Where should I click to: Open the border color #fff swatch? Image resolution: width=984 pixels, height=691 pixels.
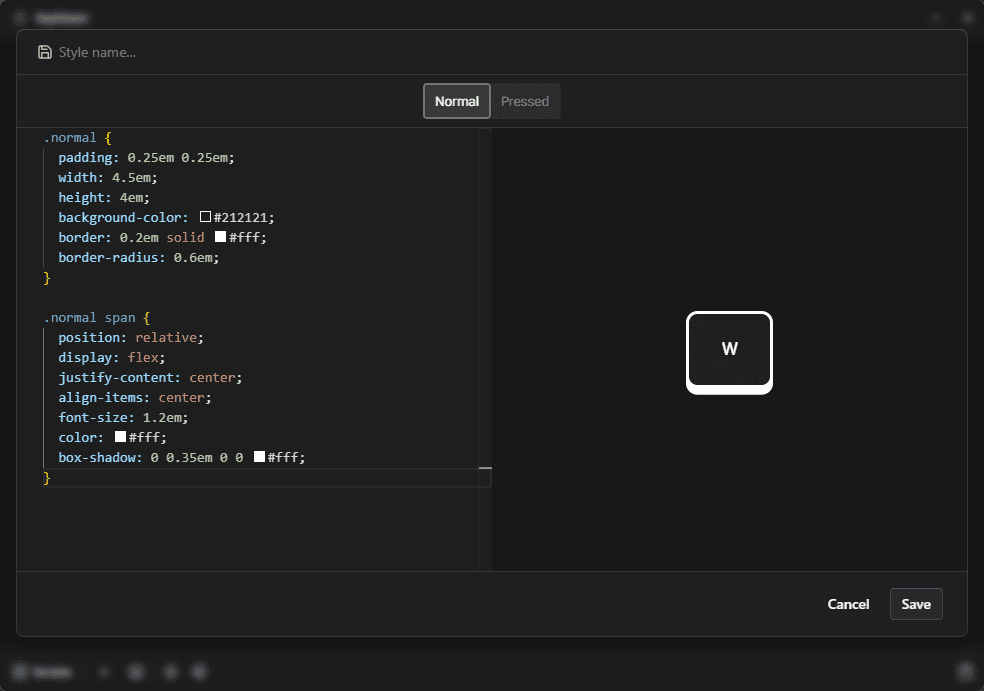pyautogui.click(x=221, y=237)
